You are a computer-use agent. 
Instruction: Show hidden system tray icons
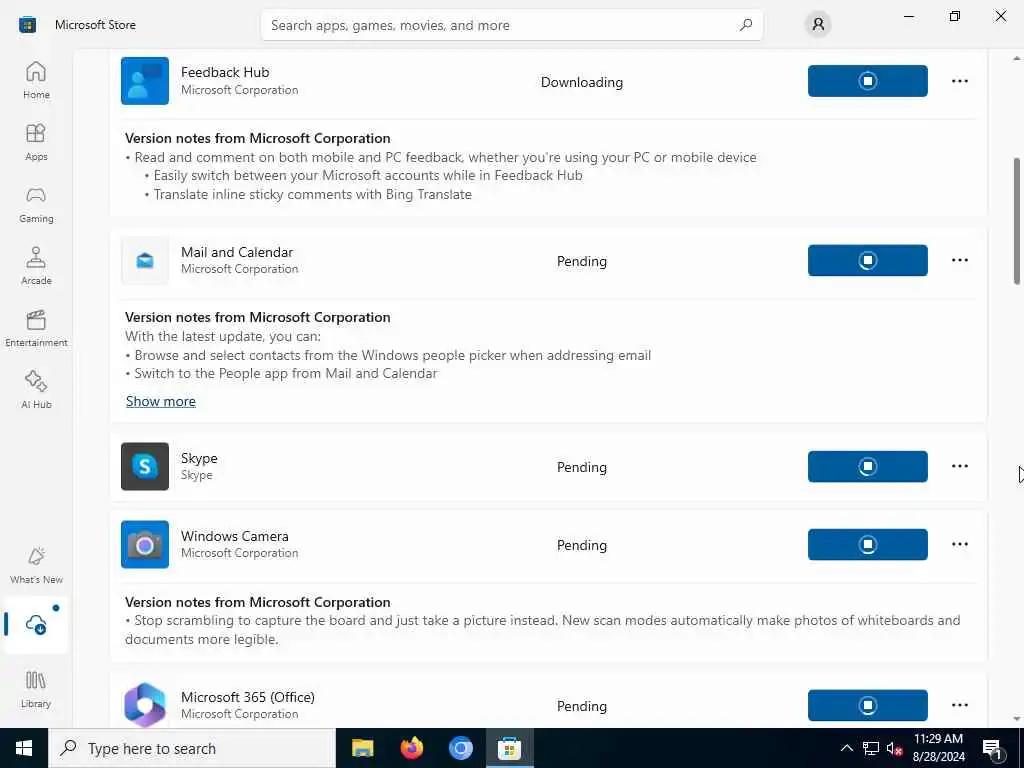point(846,748)
